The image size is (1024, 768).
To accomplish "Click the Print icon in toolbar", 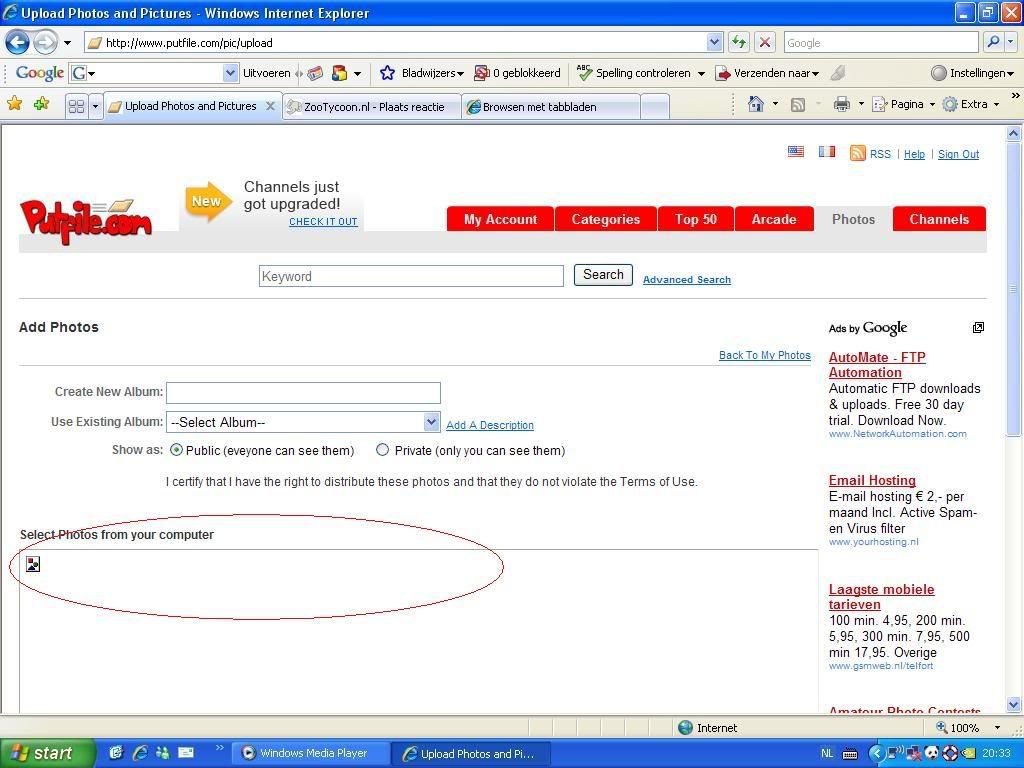I will pyautogui.click(x=842, y=104).
